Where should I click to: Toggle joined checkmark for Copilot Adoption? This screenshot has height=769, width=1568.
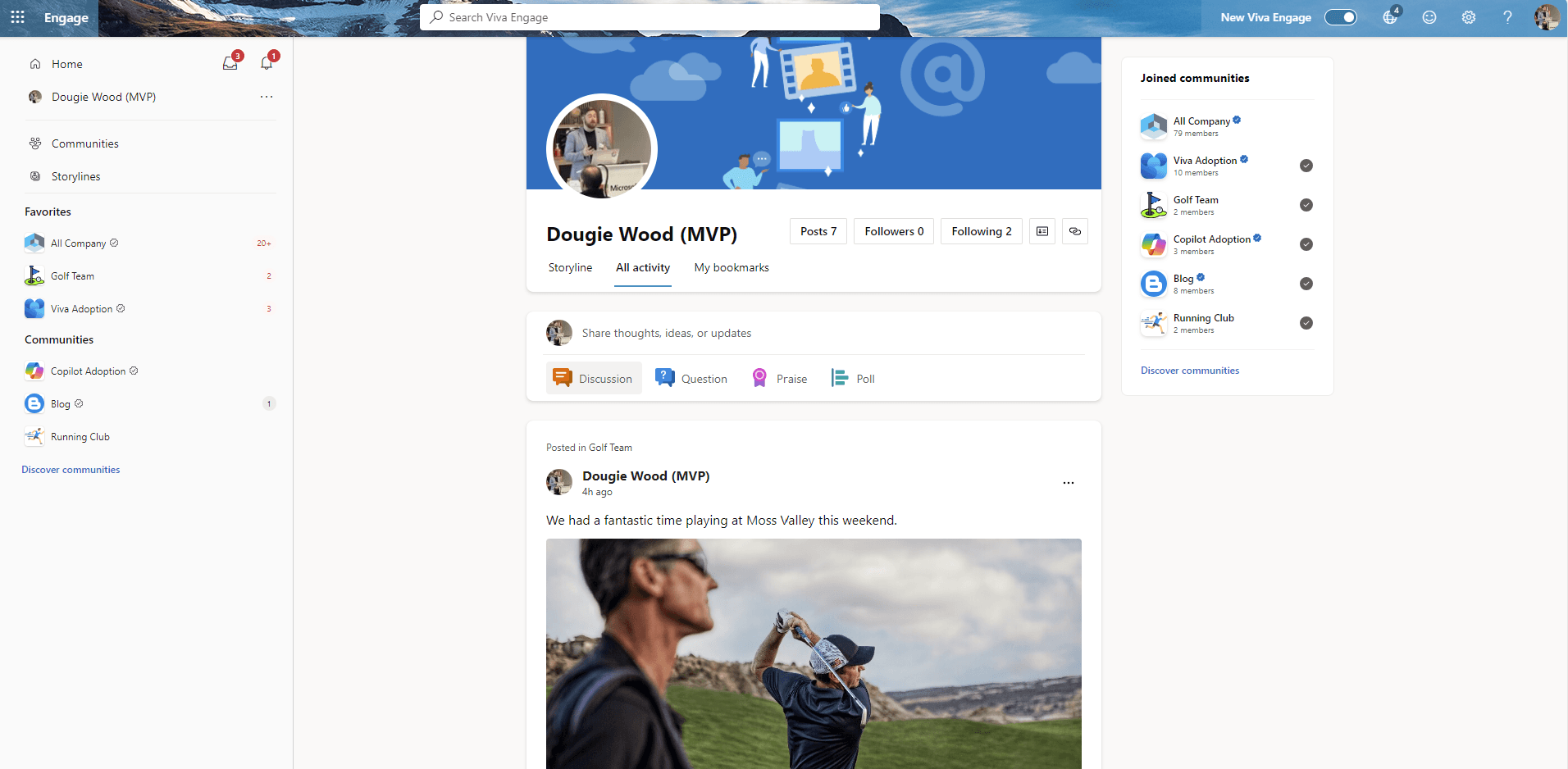pos(1306,244)
